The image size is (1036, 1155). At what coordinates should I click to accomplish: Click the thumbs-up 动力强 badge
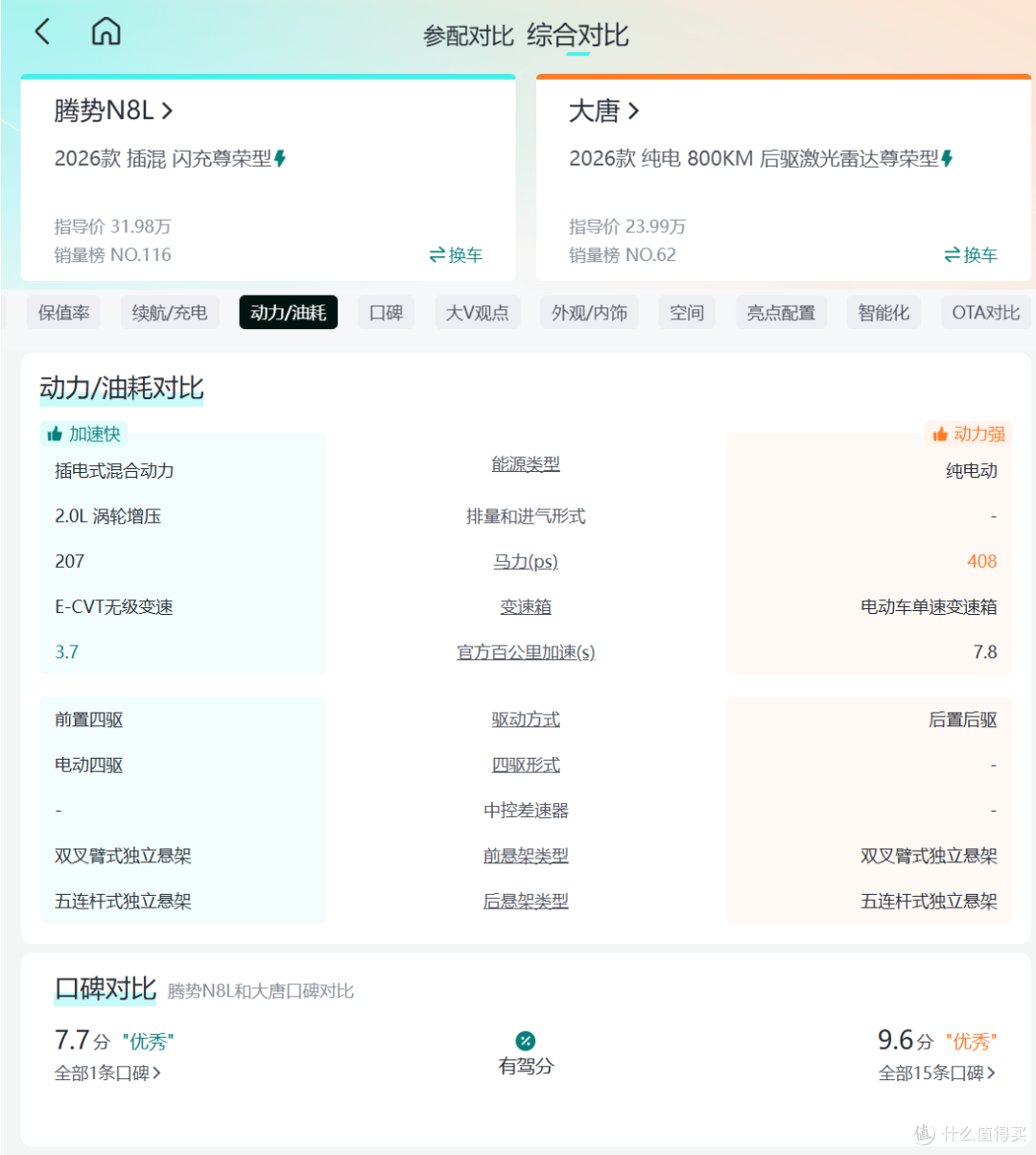969,434
